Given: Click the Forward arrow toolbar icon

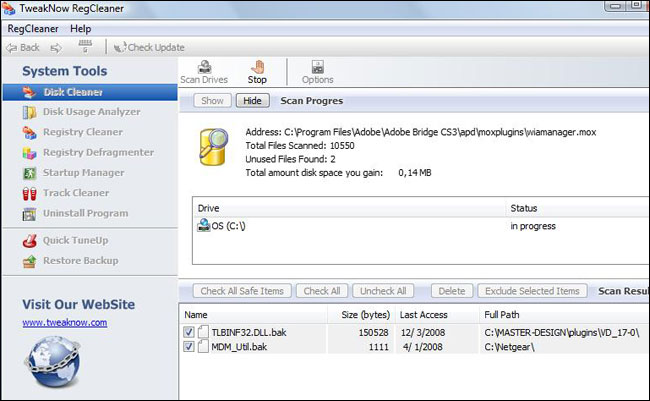Looking at the screenshot, I should [56, 48].
